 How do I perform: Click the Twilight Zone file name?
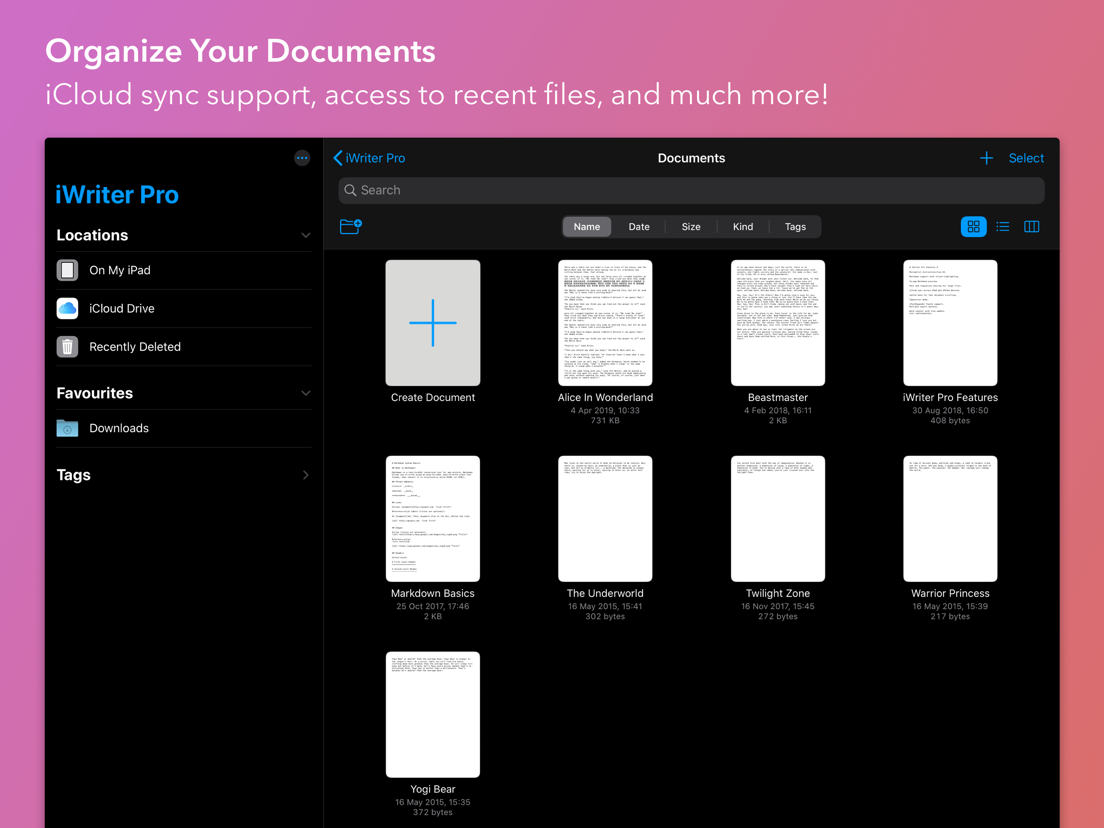tap(778, 594)
